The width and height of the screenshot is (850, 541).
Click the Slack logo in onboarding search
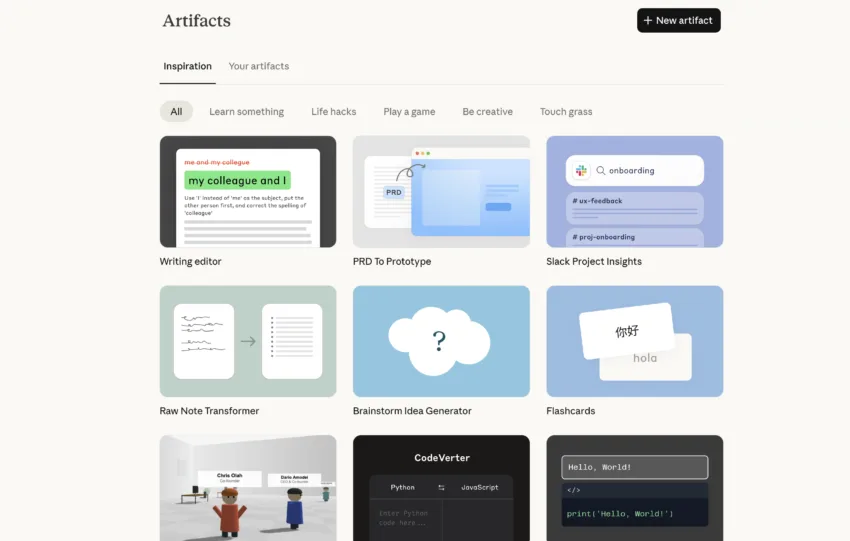pyautogui.click(x=582, y=171)
